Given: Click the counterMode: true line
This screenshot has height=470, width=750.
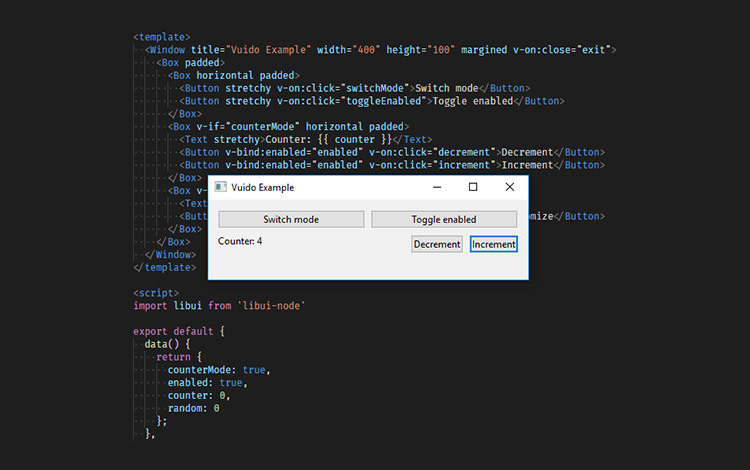Looking at the screenshot, I should pyautogui.click(x=218, y=370).
